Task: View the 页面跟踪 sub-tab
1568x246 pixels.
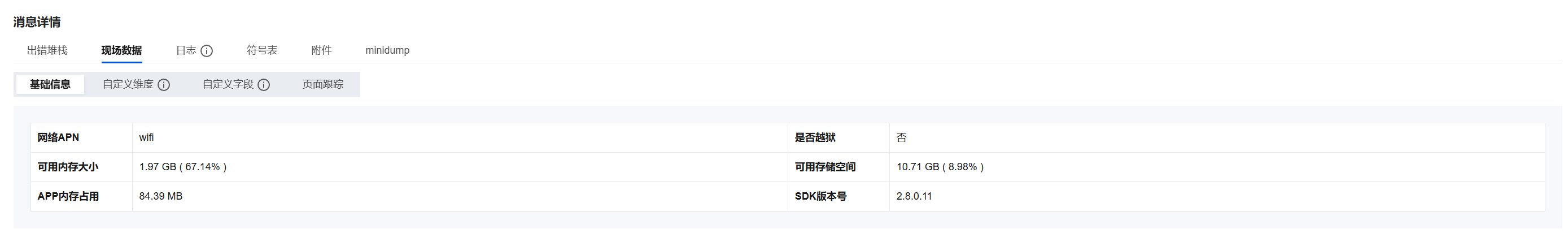Action: coord(322,85)
